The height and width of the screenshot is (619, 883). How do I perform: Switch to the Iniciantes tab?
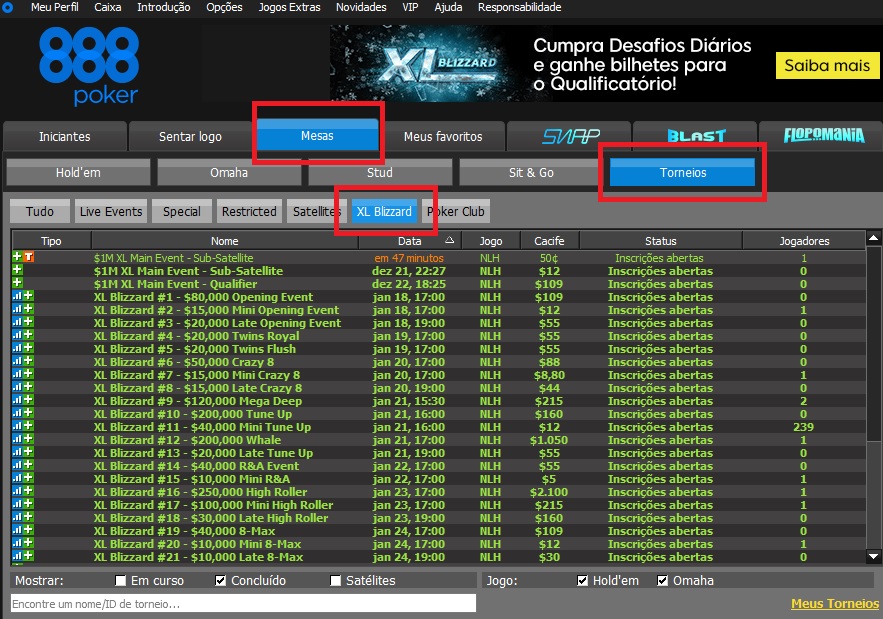[x=65, y=136]
